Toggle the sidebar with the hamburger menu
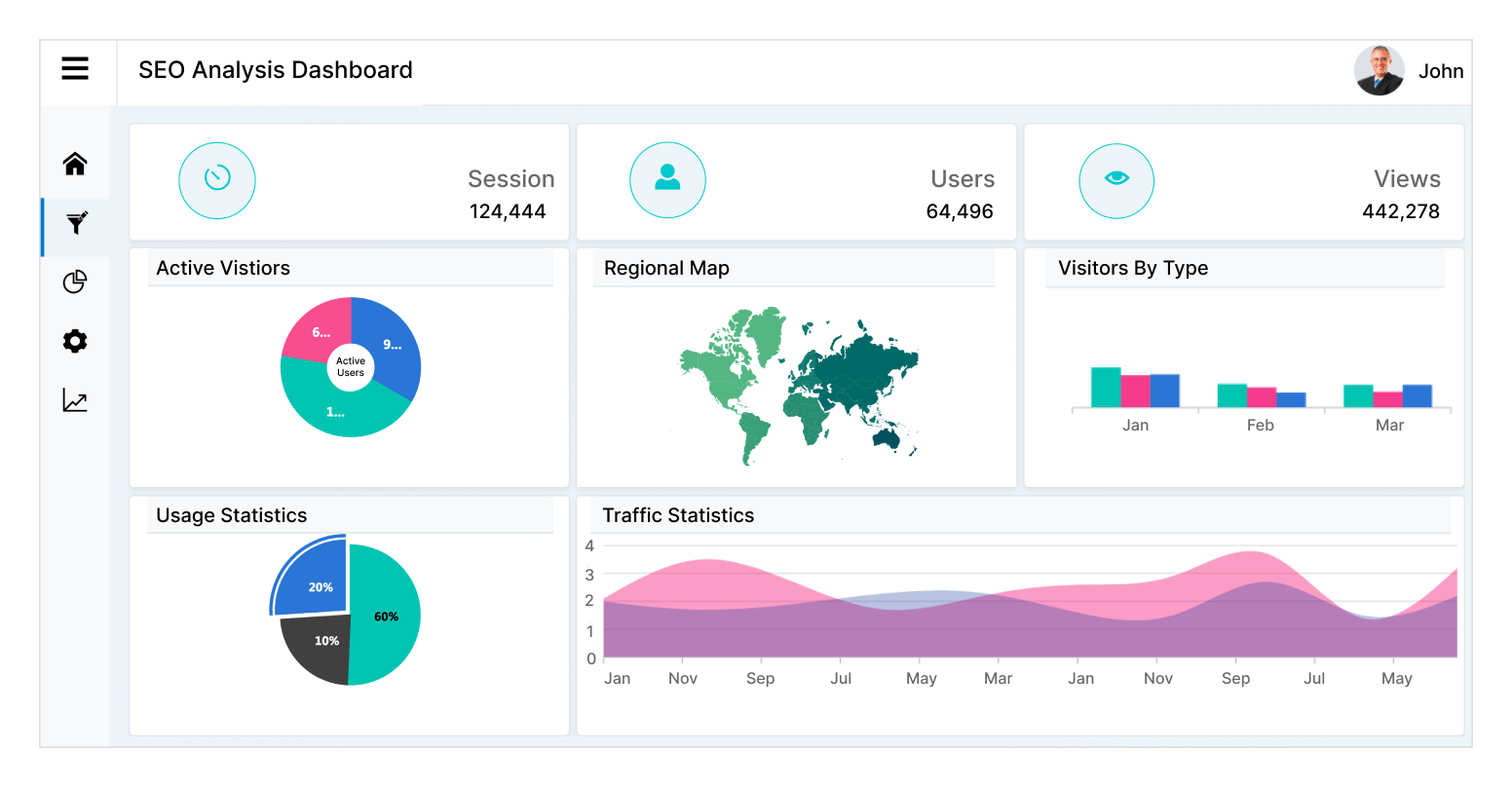The width and height of the screenshot is (1512, 787). 75,69
